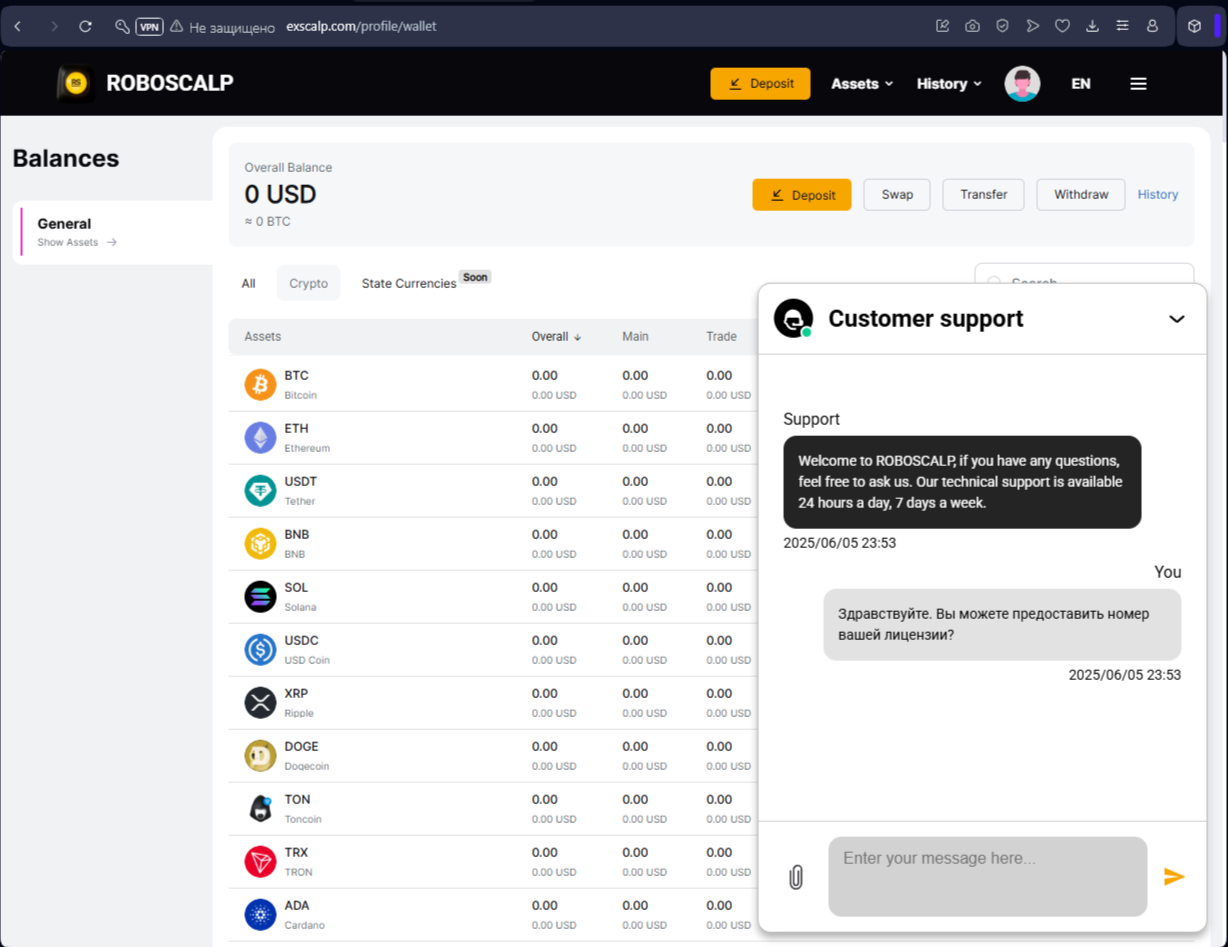Click the Ethereum ETH coin icon
The image size is (1228, 947).
pyautogui.click(x=260, y=437)
